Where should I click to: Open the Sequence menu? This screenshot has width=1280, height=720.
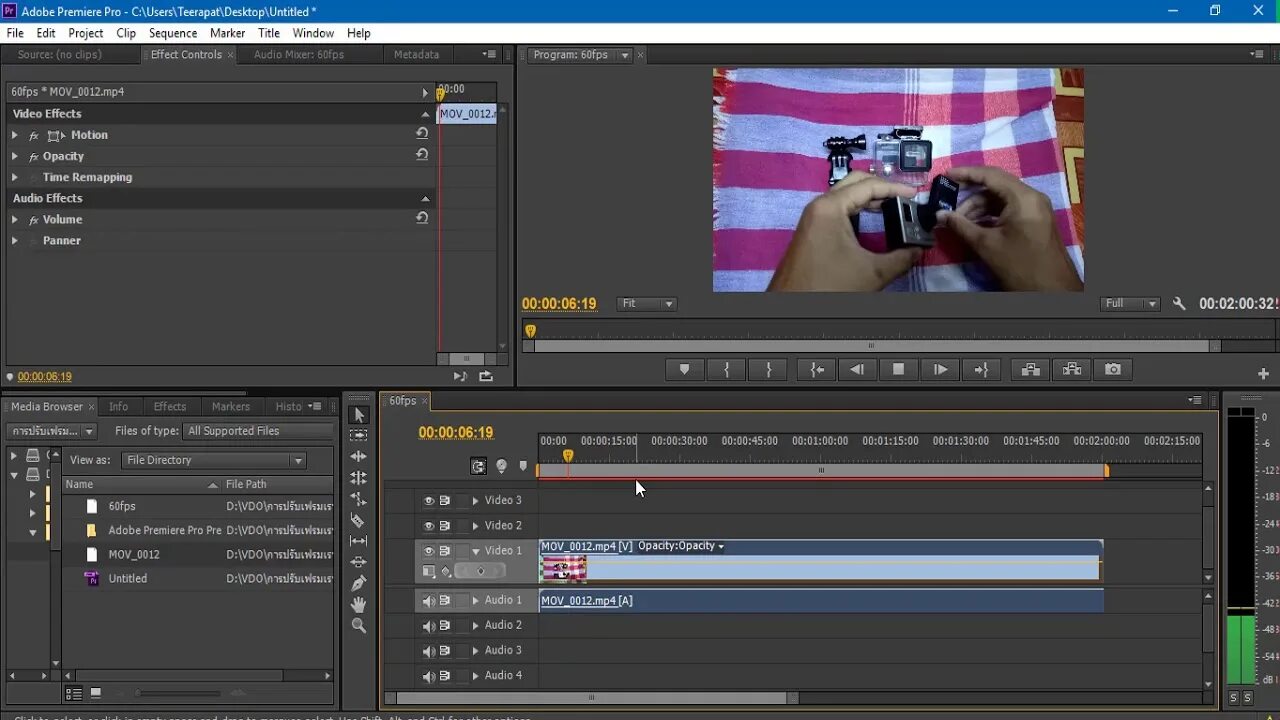click(172, 32)
